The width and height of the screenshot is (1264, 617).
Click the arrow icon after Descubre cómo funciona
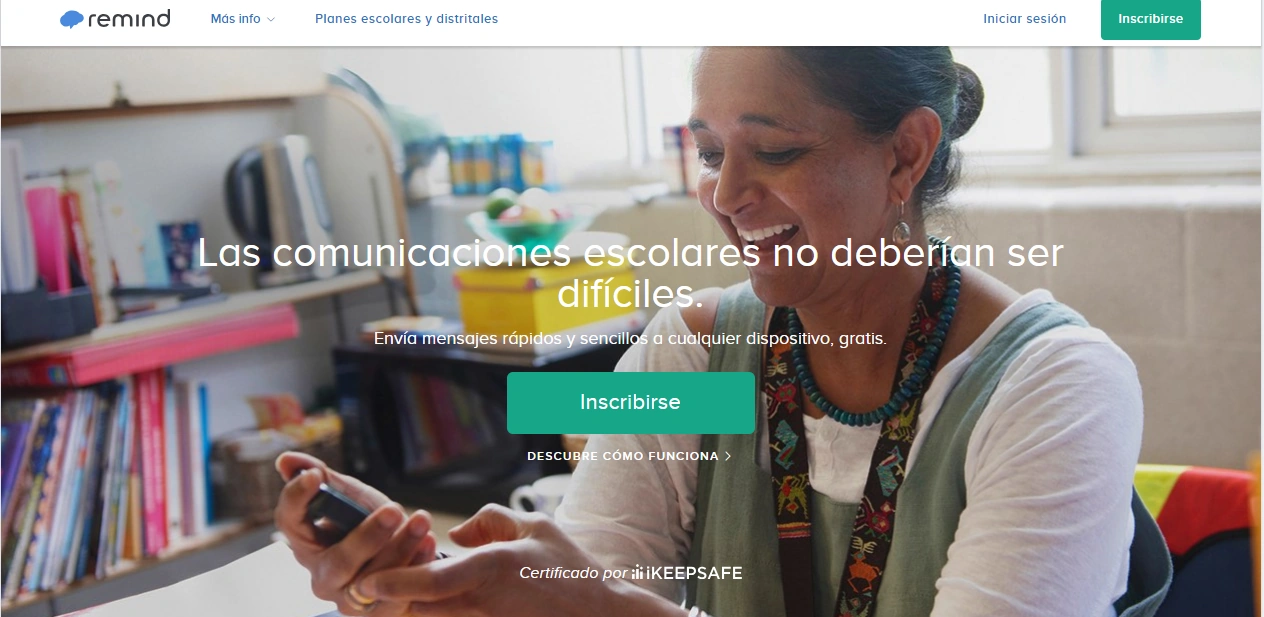point(728,456)
